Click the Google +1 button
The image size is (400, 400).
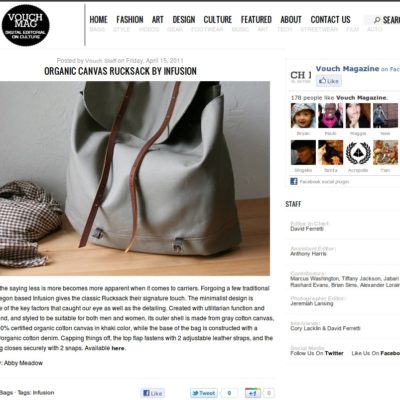253,393
